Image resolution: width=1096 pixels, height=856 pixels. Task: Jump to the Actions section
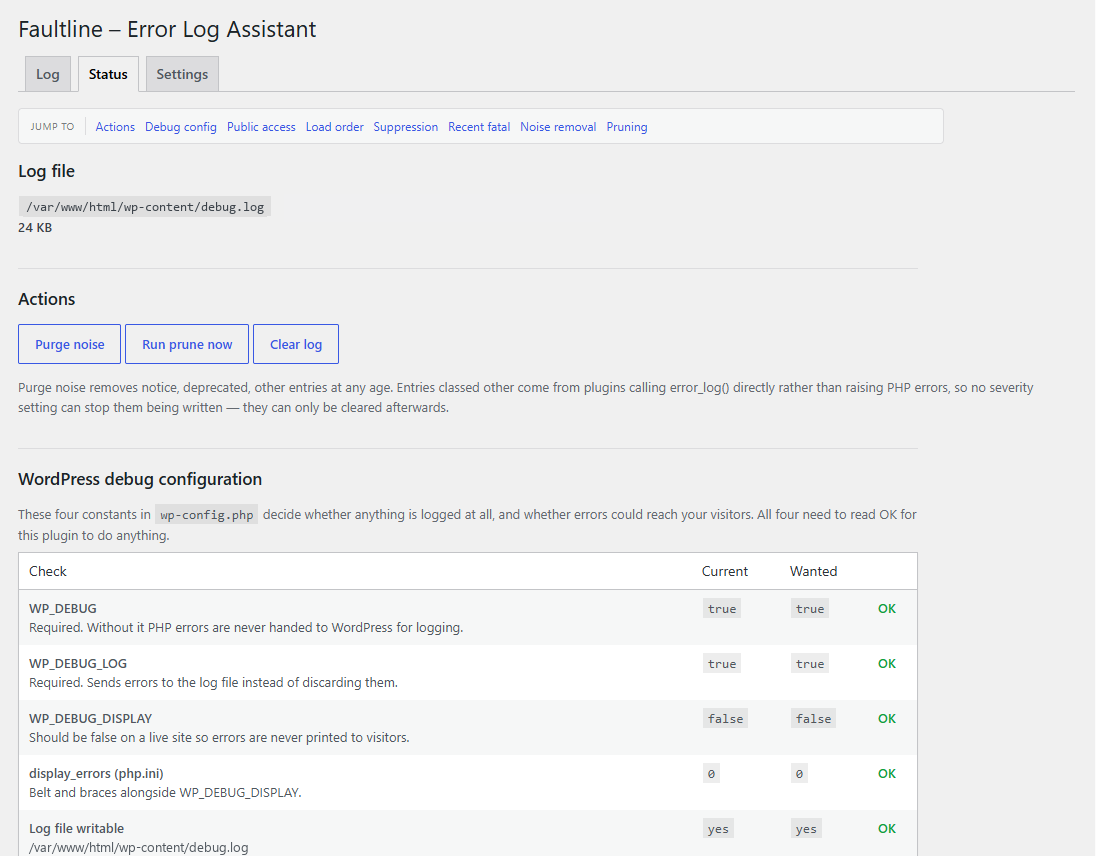[115, 126]
